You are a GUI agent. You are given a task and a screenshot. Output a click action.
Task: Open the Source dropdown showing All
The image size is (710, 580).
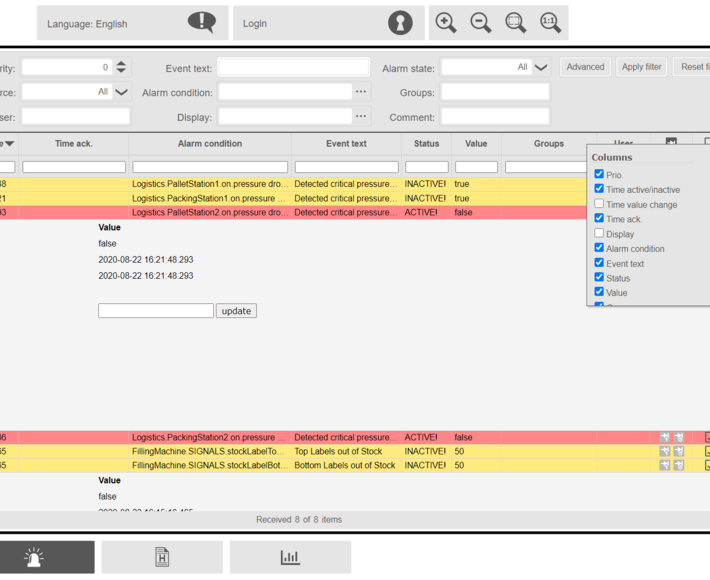pyautogui.click(x=121, y=92)
